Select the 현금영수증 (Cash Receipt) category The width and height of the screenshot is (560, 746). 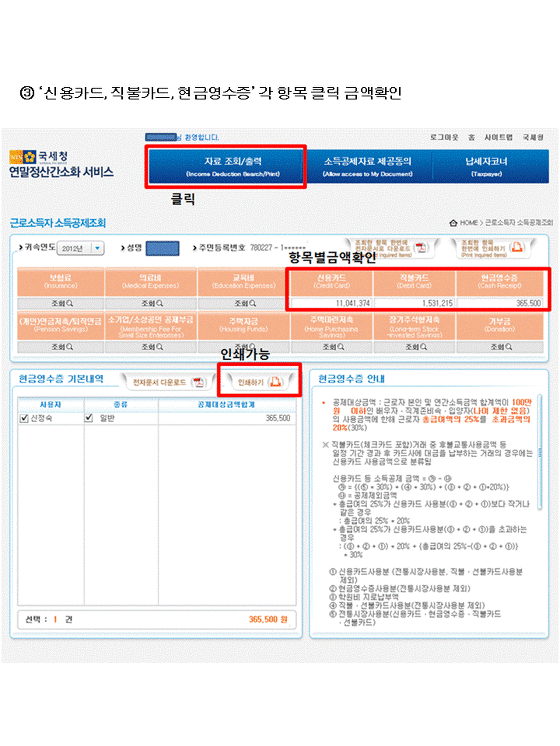(499, 283)
